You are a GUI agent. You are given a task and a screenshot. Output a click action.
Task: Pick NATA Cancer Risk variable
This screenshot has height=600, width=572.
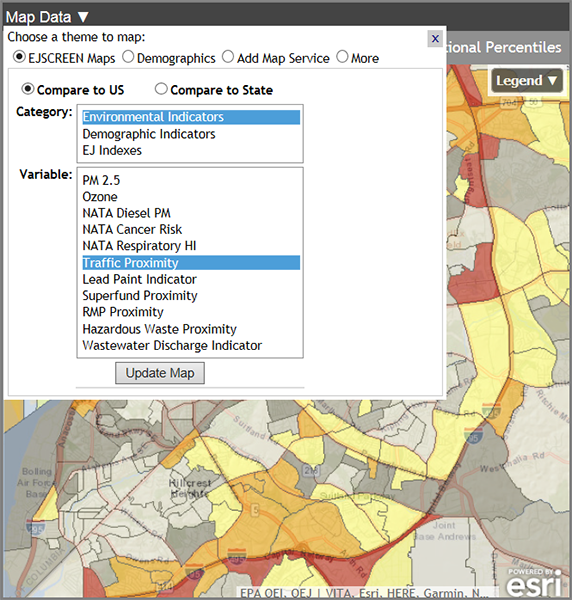(x=191, y=230)
